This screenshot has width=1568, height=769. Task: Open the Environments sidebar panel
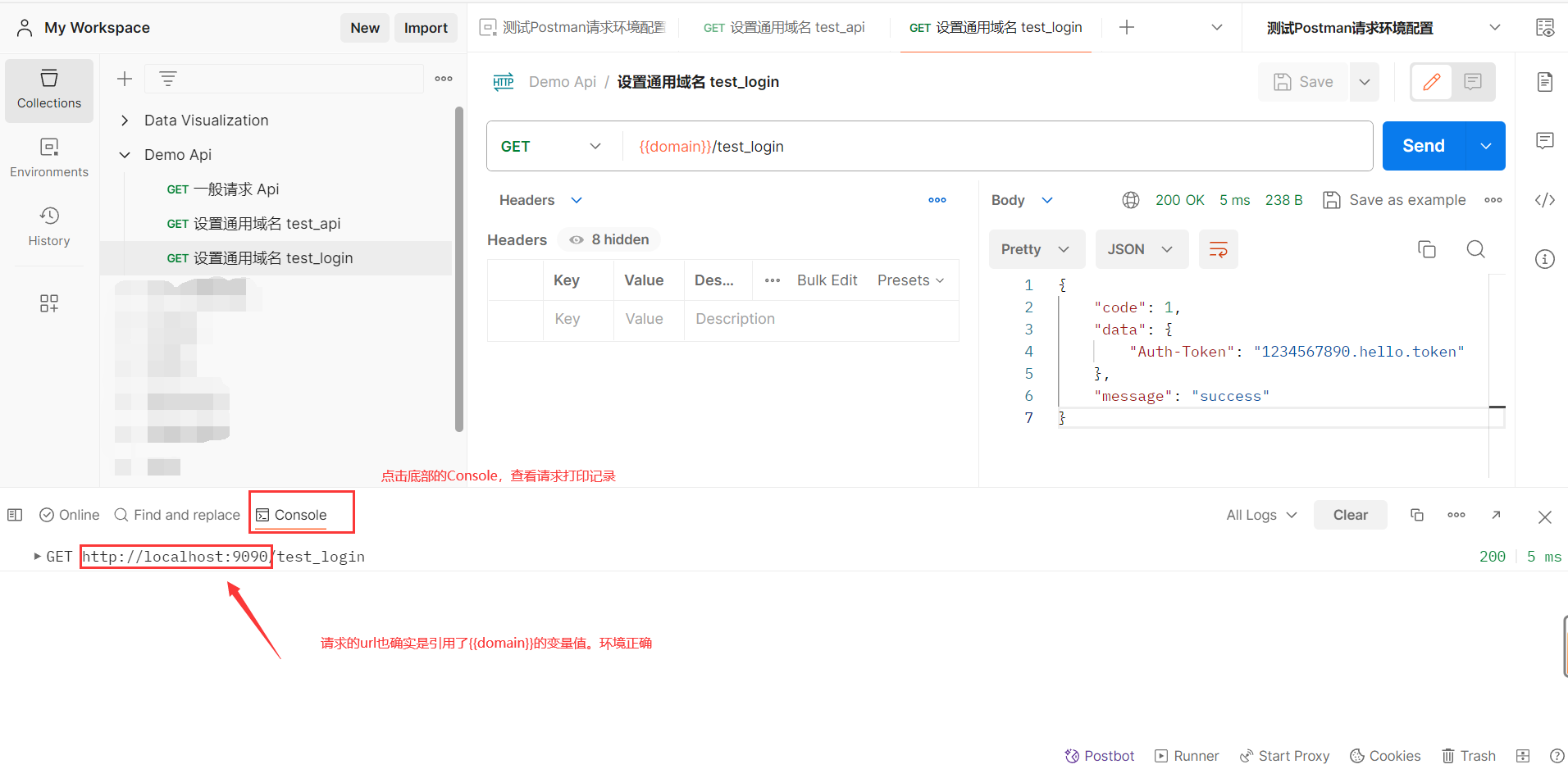tap(49, 158)
